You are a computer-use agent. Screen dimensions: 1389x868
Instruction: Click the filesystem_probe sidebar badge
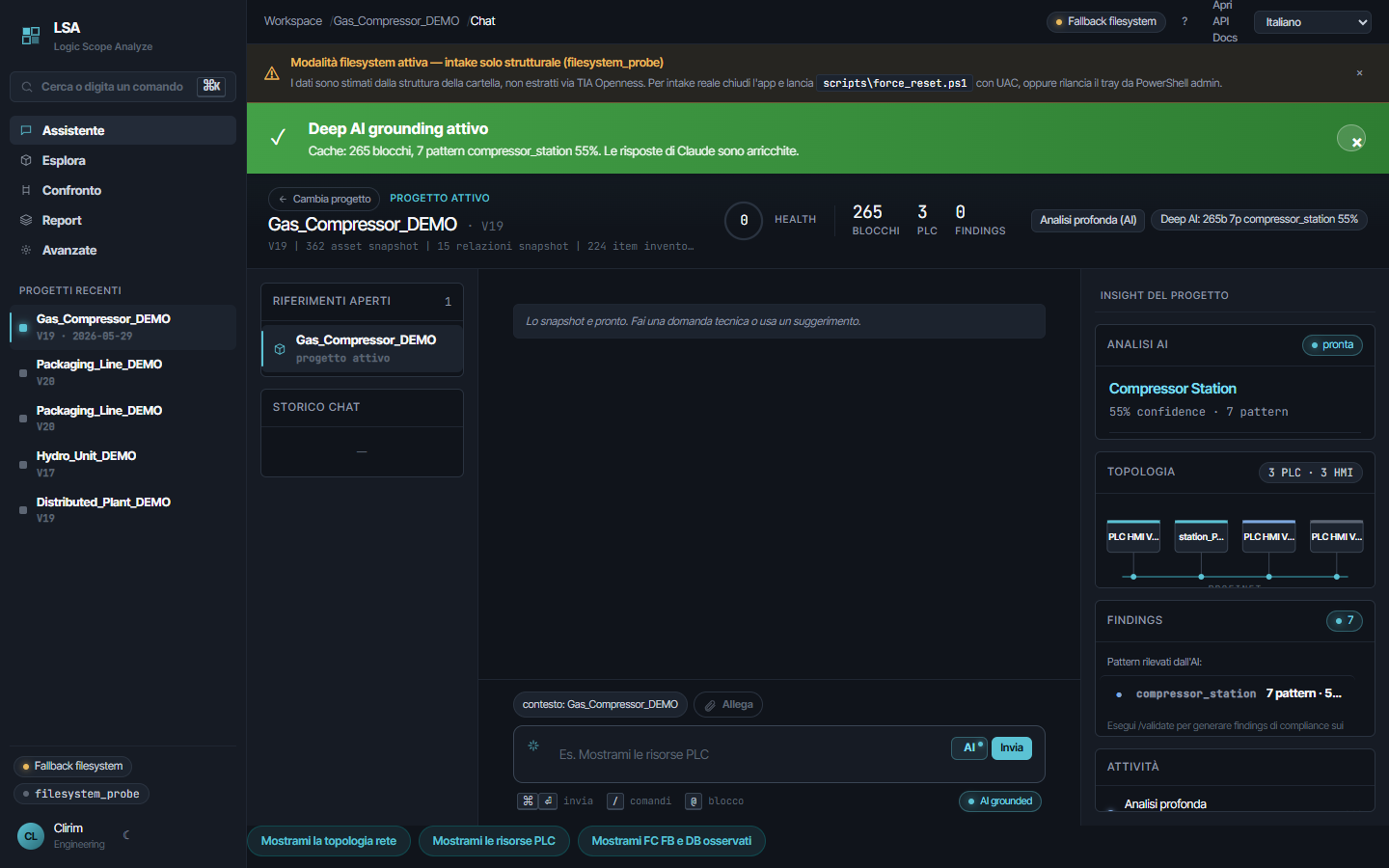tap(81, 794)
